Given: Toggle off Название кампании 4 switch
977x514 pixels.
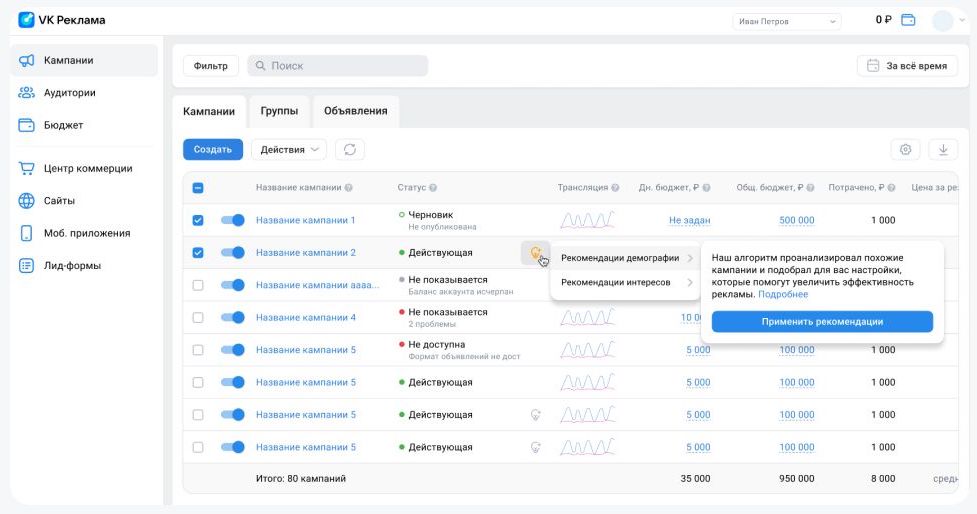Looking at the screenshot, I should click(x=232, y=317).
